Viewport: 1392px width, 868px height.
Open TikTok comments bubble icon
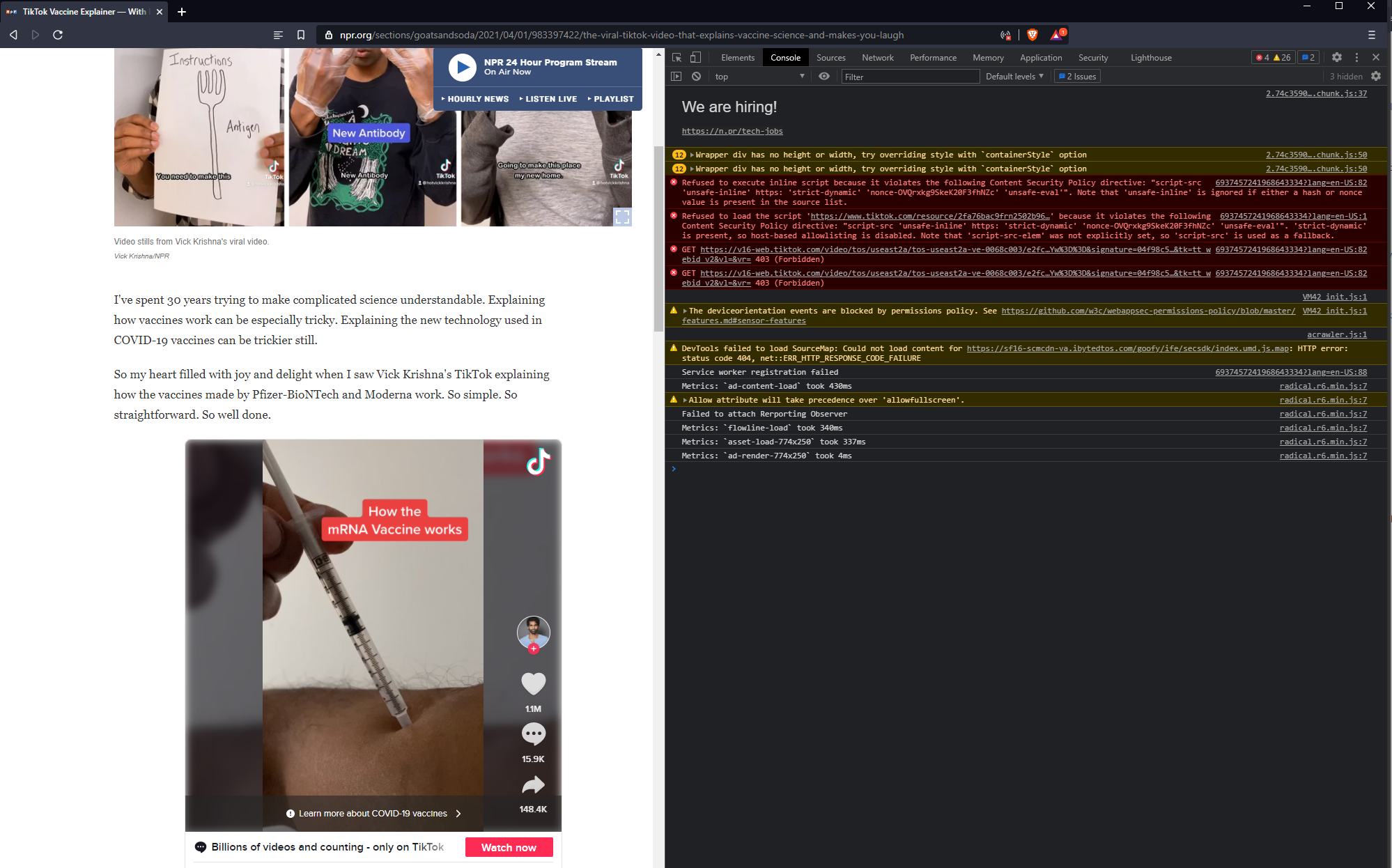point(533,734)
